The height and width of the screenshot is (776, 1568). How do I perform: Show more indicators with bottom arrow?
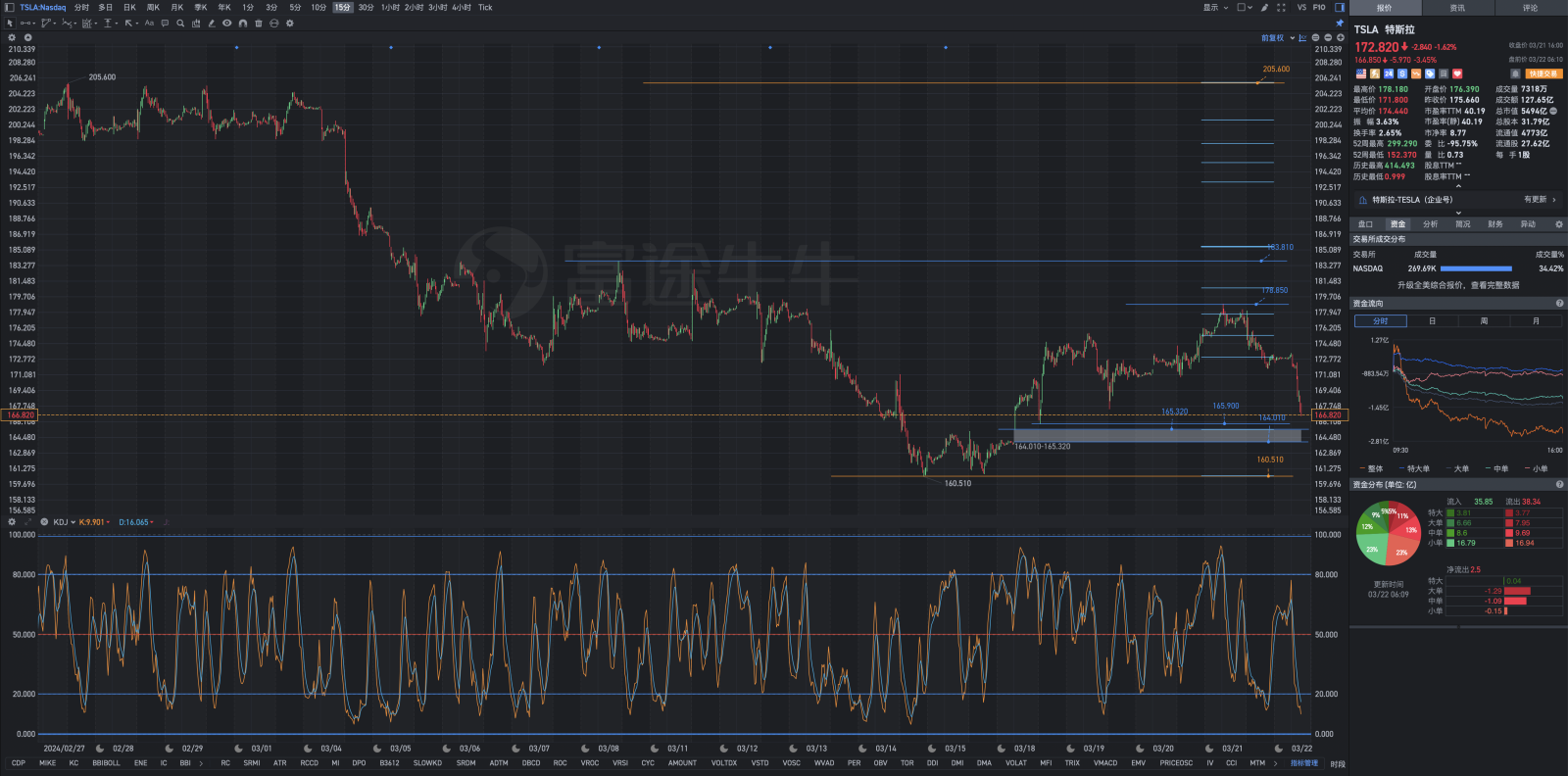1276,763
